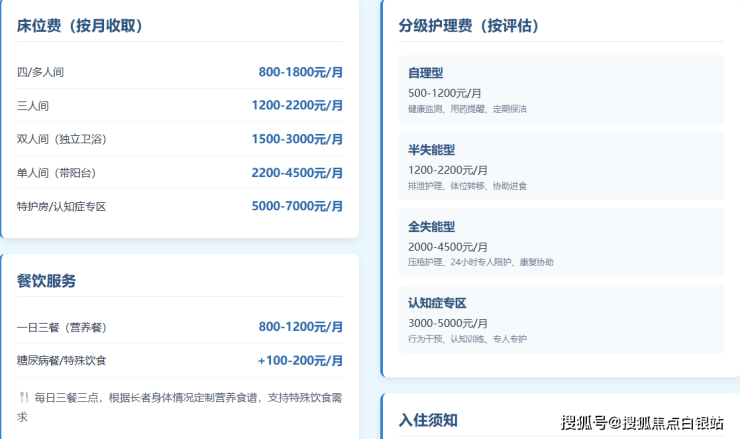Click the 糖尿病餐/特殊饮食 row

tap(180, 361)
